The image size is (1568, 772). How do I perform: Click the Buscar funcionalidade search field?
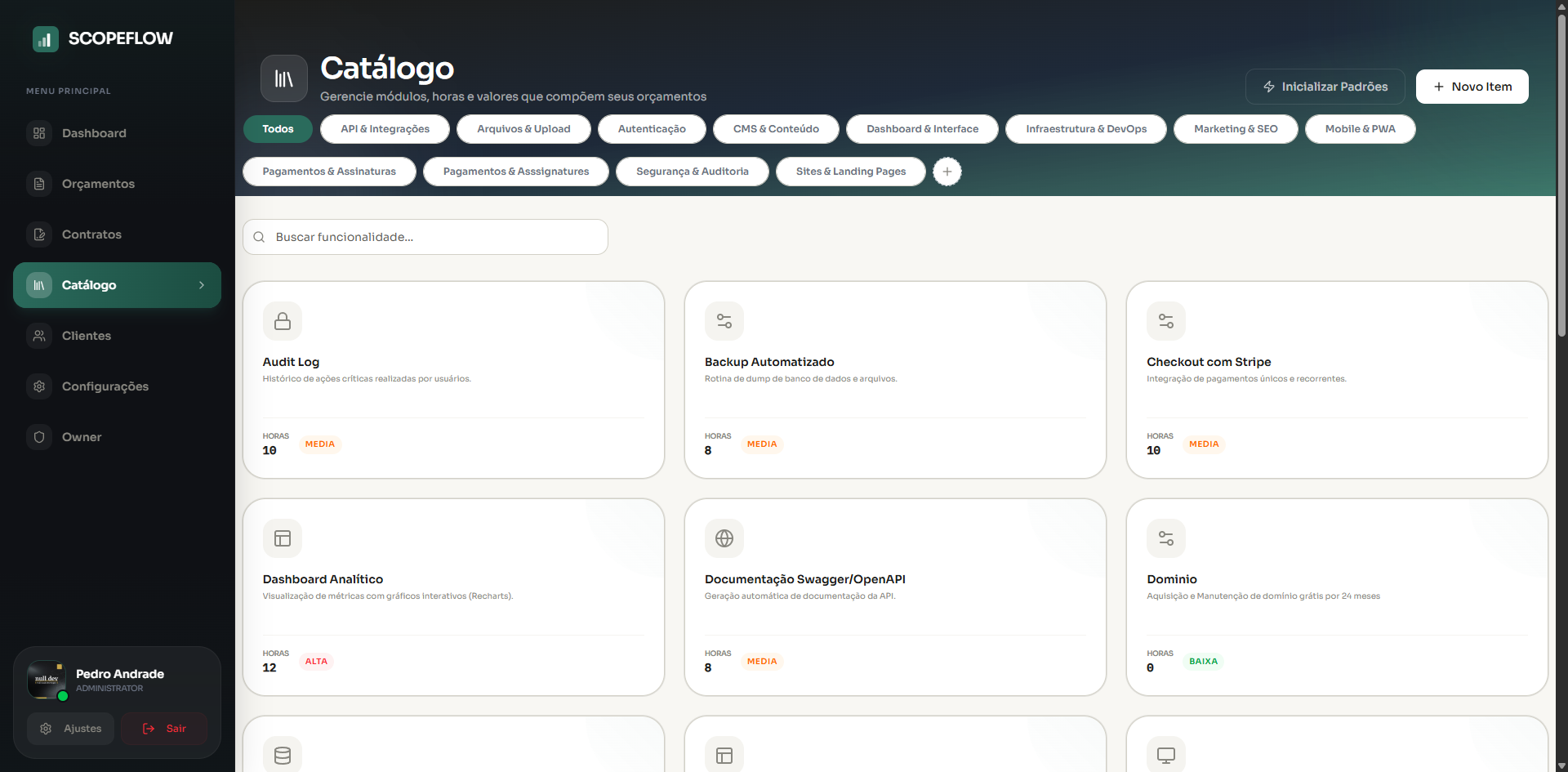425,237
